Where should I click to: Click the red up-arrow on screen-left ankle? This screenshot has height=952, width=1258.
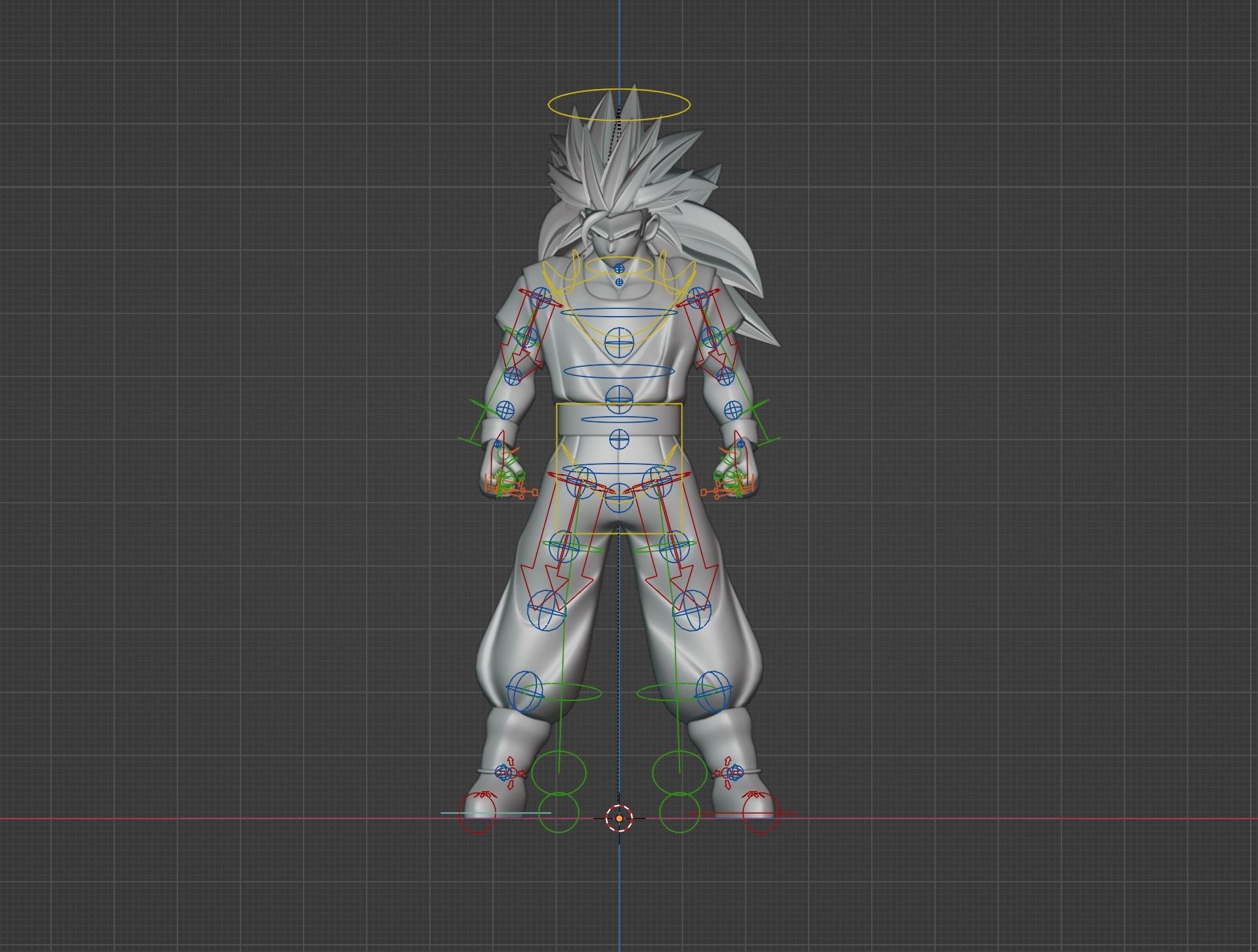pyautogui.click(x=510, y=760)
